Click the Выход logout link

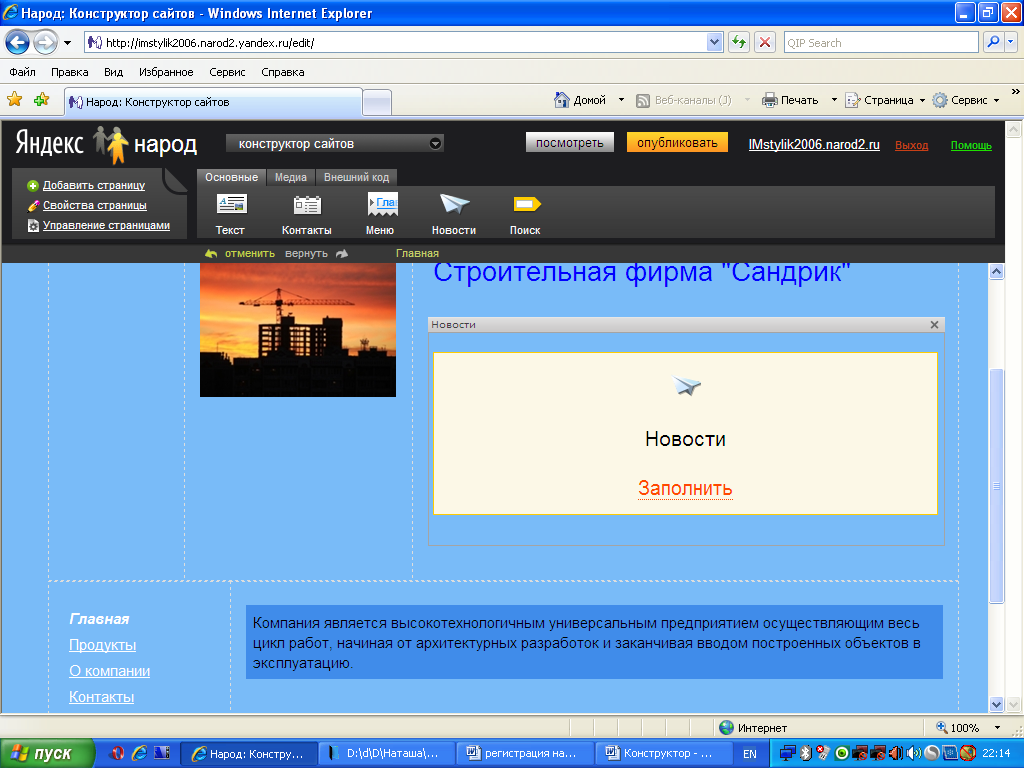coord(912,146)
